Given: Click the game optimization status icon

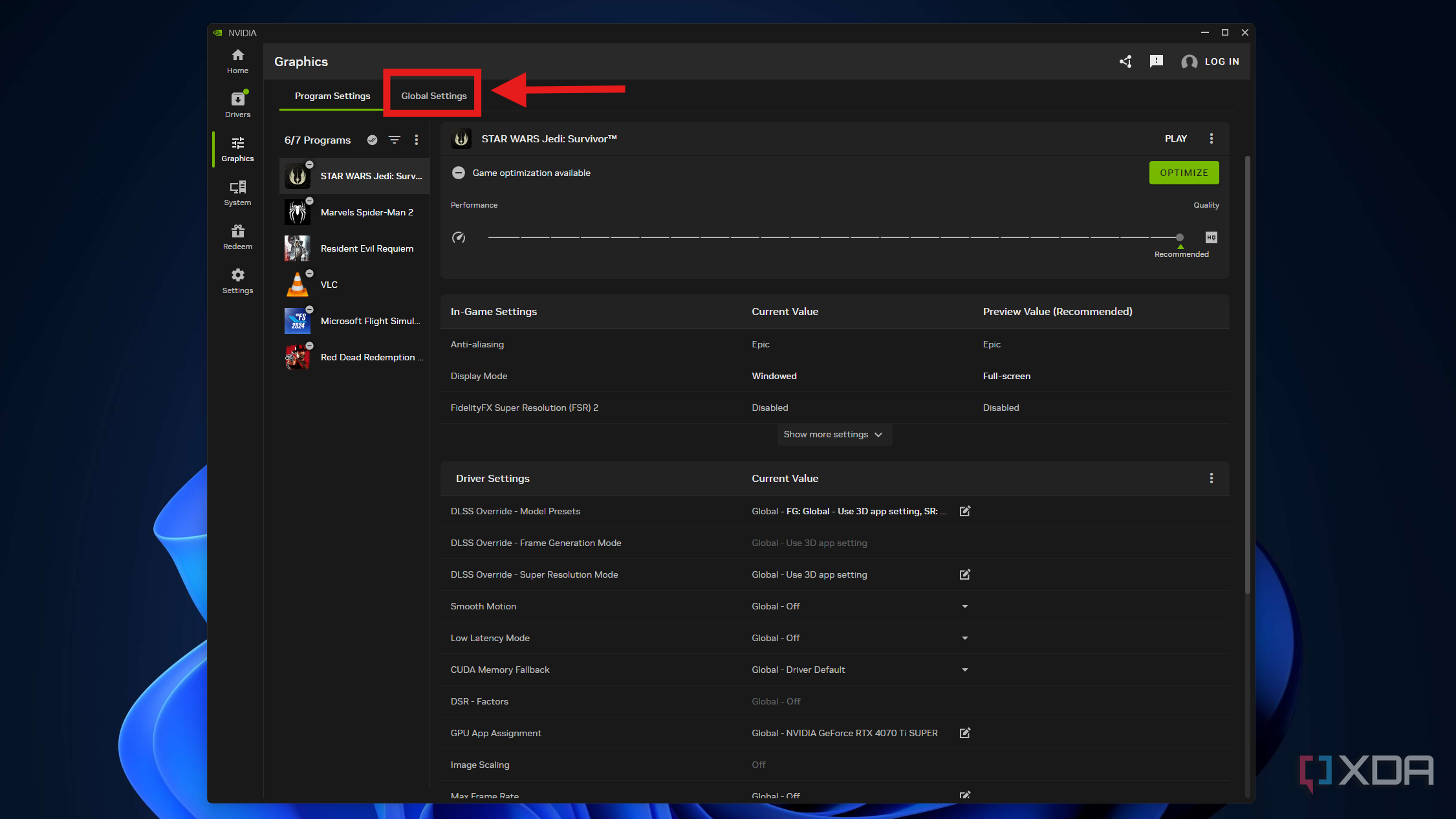Looking at the screenshot, I should tap(459, 173).
